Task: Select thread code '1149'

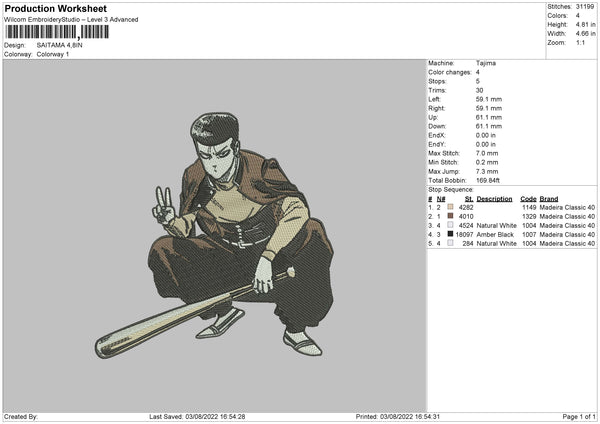Action: pyautogui.click(x=529, y=207)
